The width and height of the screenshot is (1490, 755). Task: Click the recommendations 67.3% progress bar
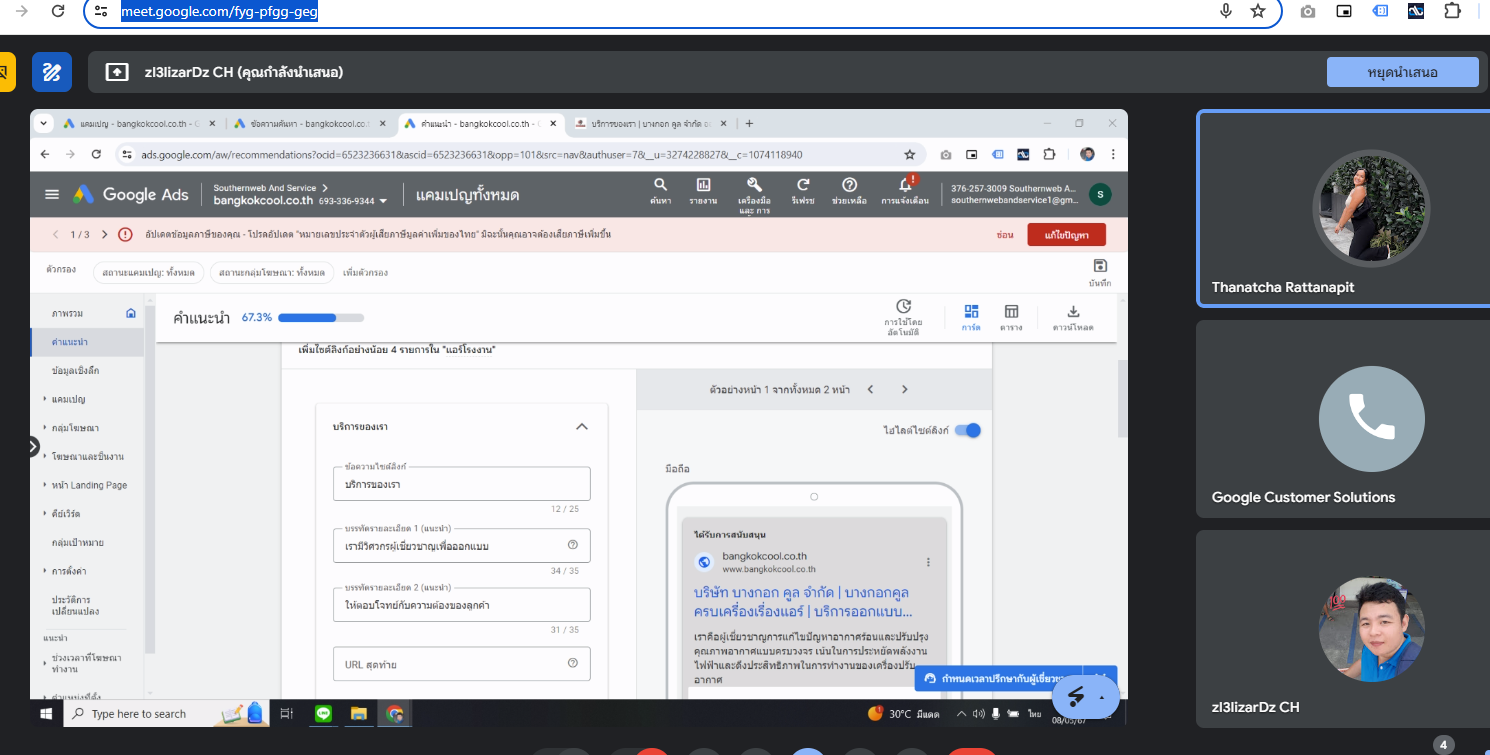(x=320, y=318)
